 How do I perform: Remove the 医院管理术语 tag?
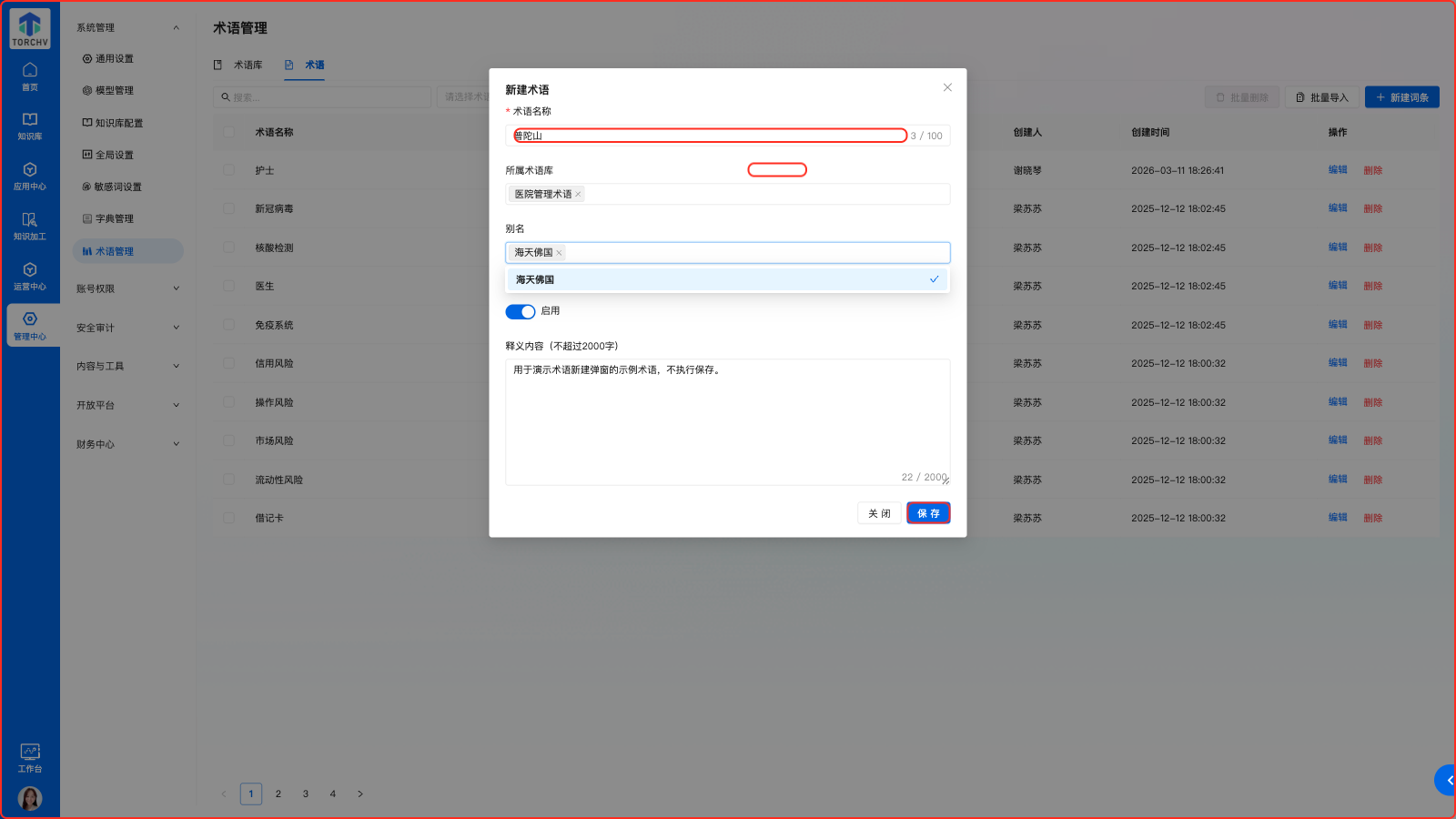[x=578, y=195]
